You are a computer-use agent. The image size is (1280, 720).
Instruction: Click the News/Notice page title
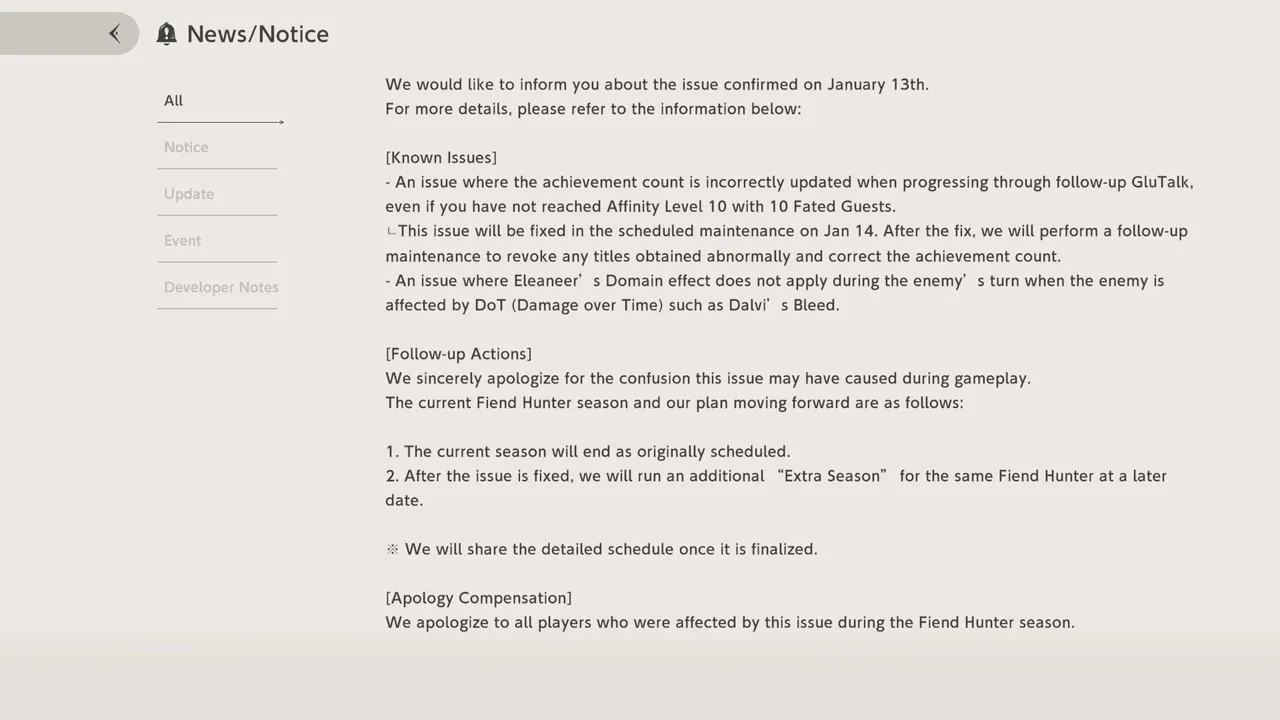coord(258,34)
